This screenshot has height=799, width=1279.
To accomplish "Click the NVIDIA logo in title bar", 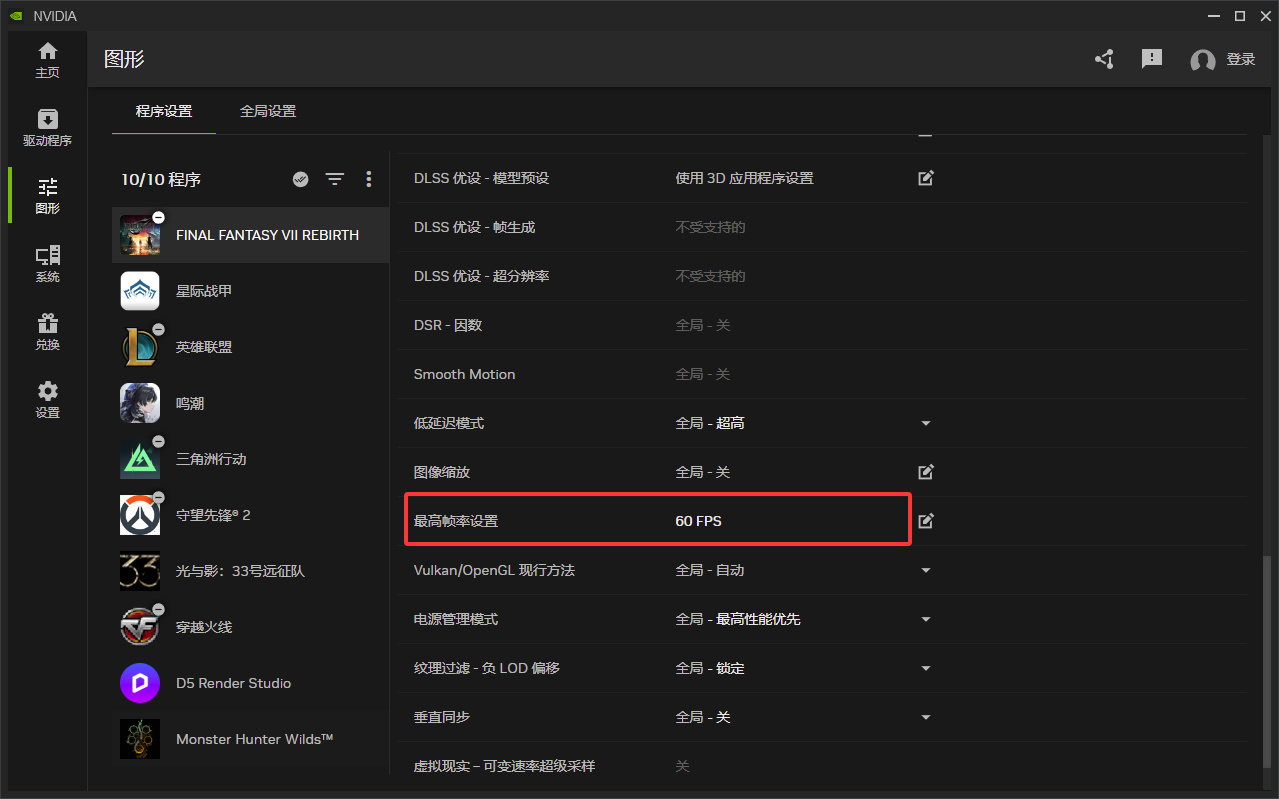I will [14, 15].
